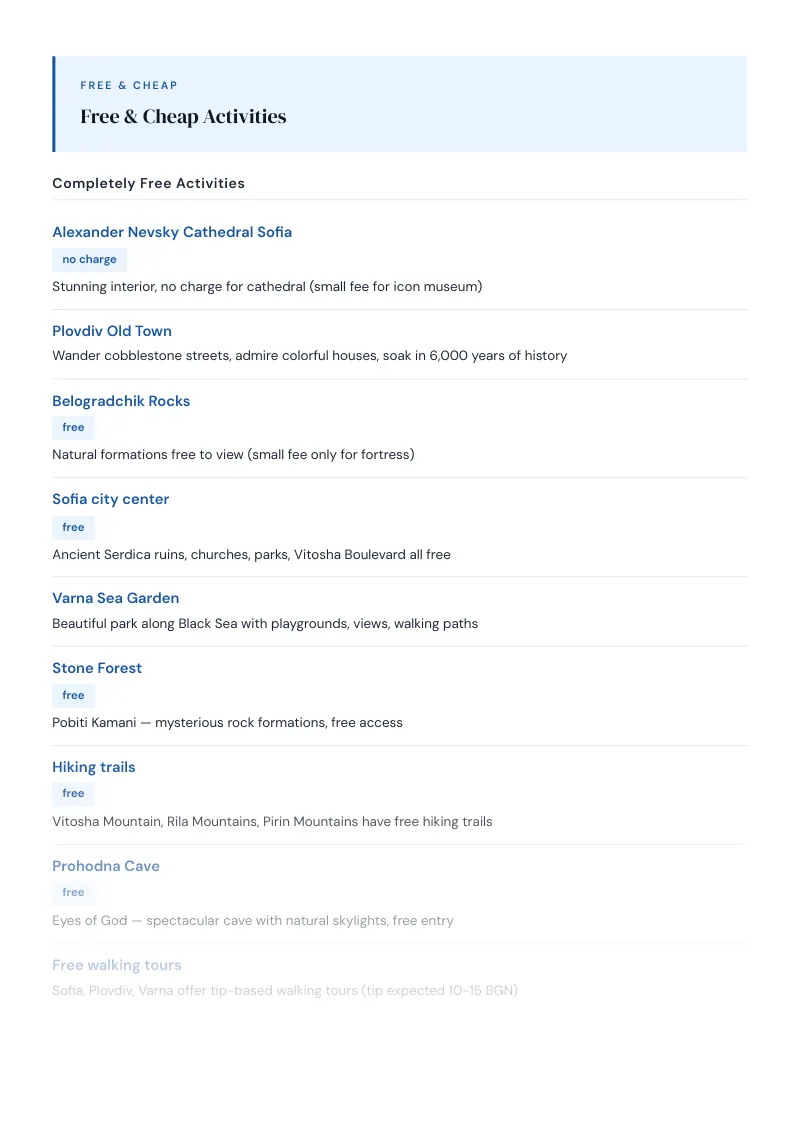Click the 'FREE & CHEAP' small caps label
The height and width of the screenshot is (1132, 800).
click(x=129, y=85)
